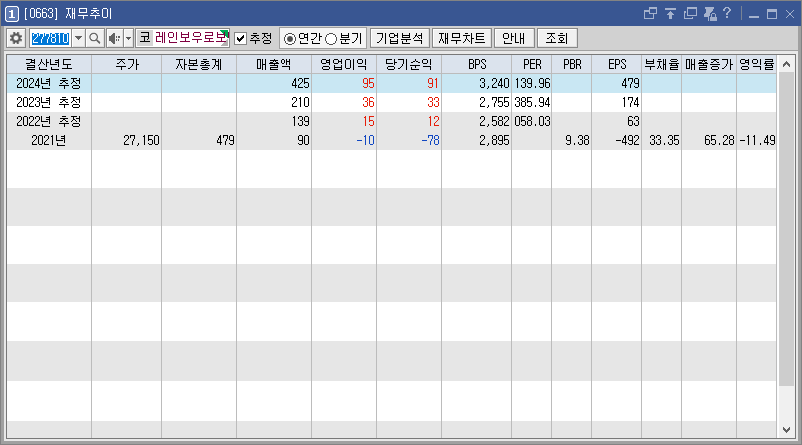Click the BPS column header
This screenshot has height=445, width=802.
pos(477,64)
